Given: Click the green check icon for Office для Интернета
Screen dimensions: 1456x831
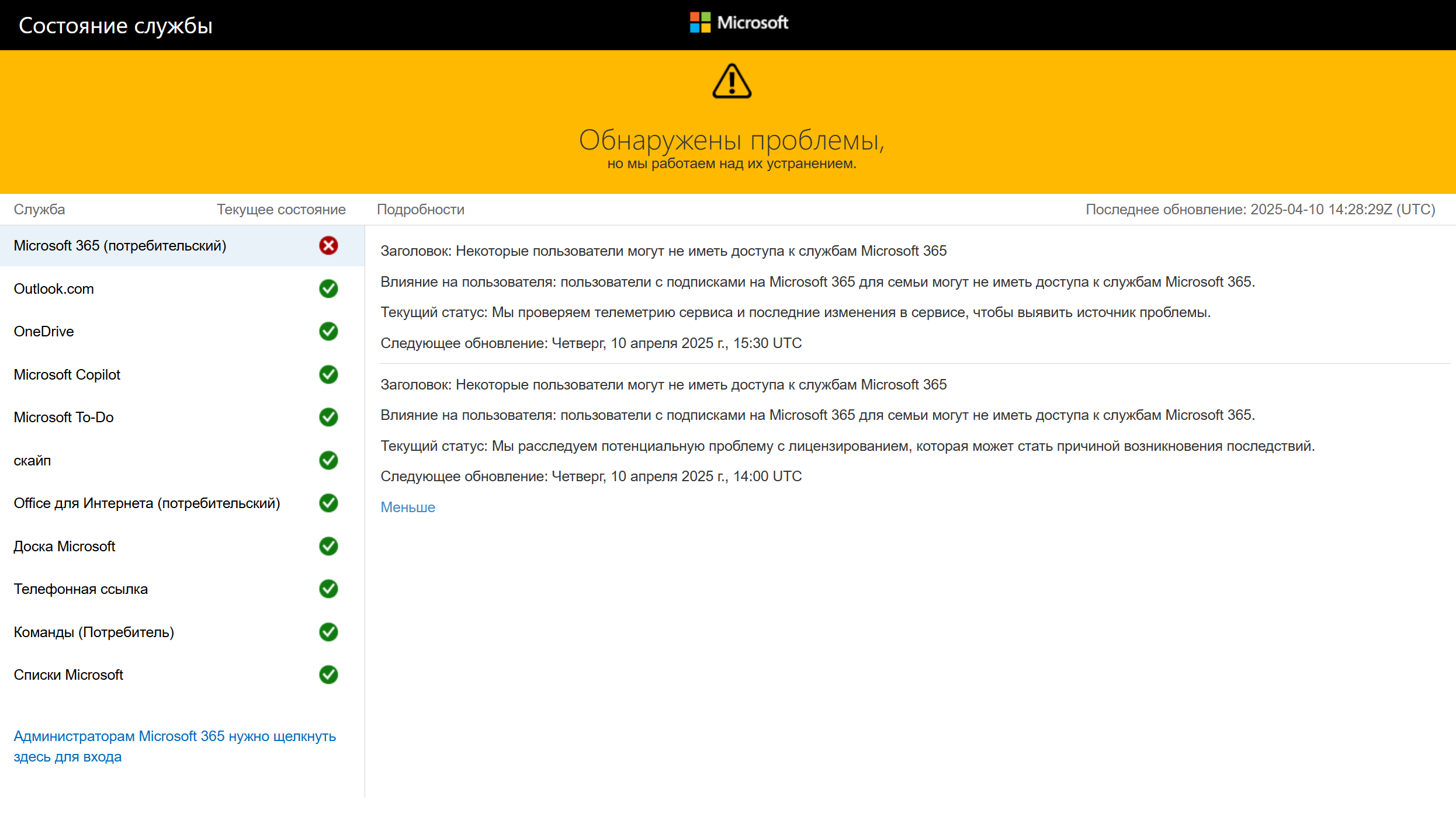Looking at the screenshot, I should [328, 503].
